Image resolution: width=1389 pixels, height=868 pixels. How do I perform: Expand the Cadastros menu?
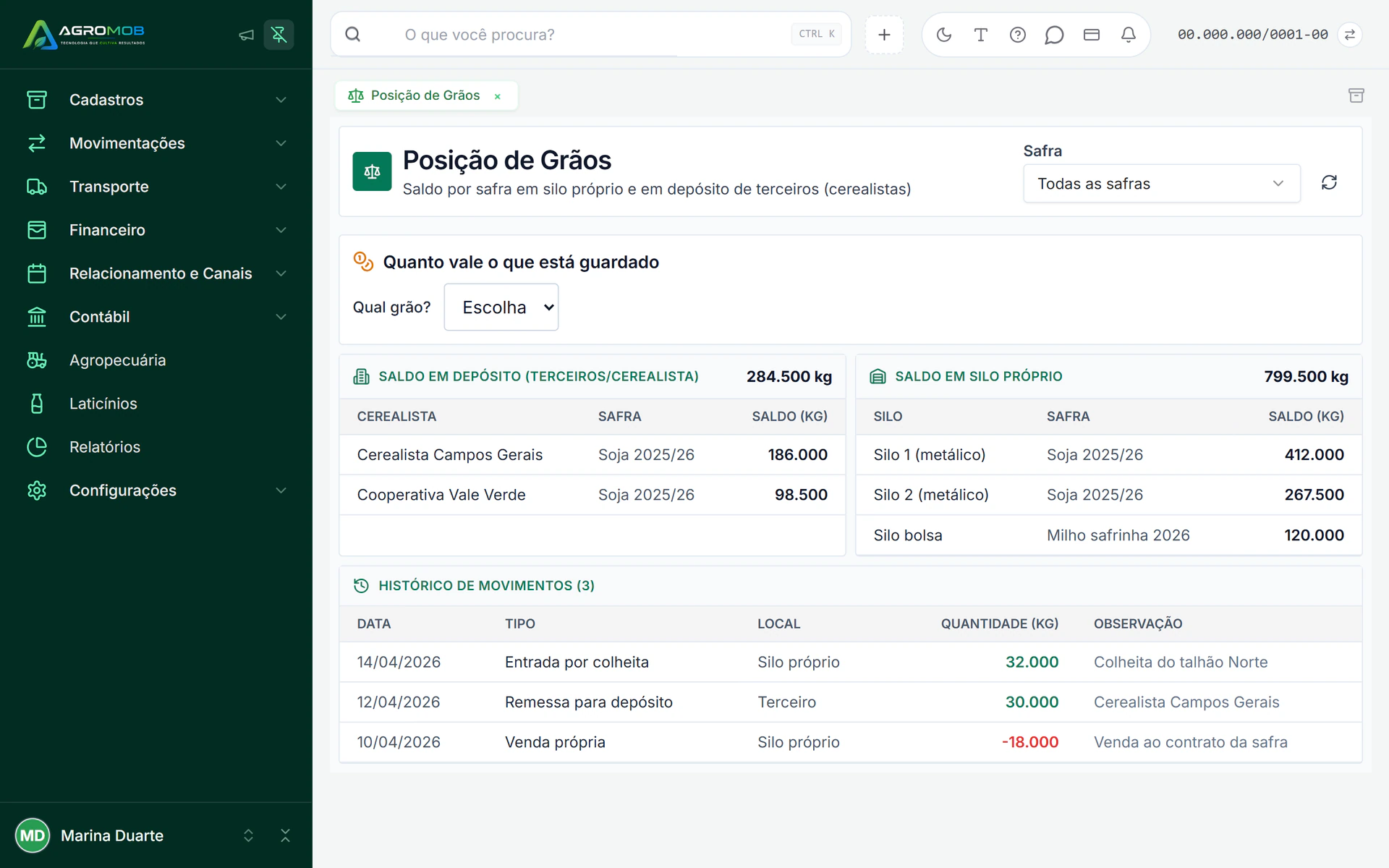point(156,100)
